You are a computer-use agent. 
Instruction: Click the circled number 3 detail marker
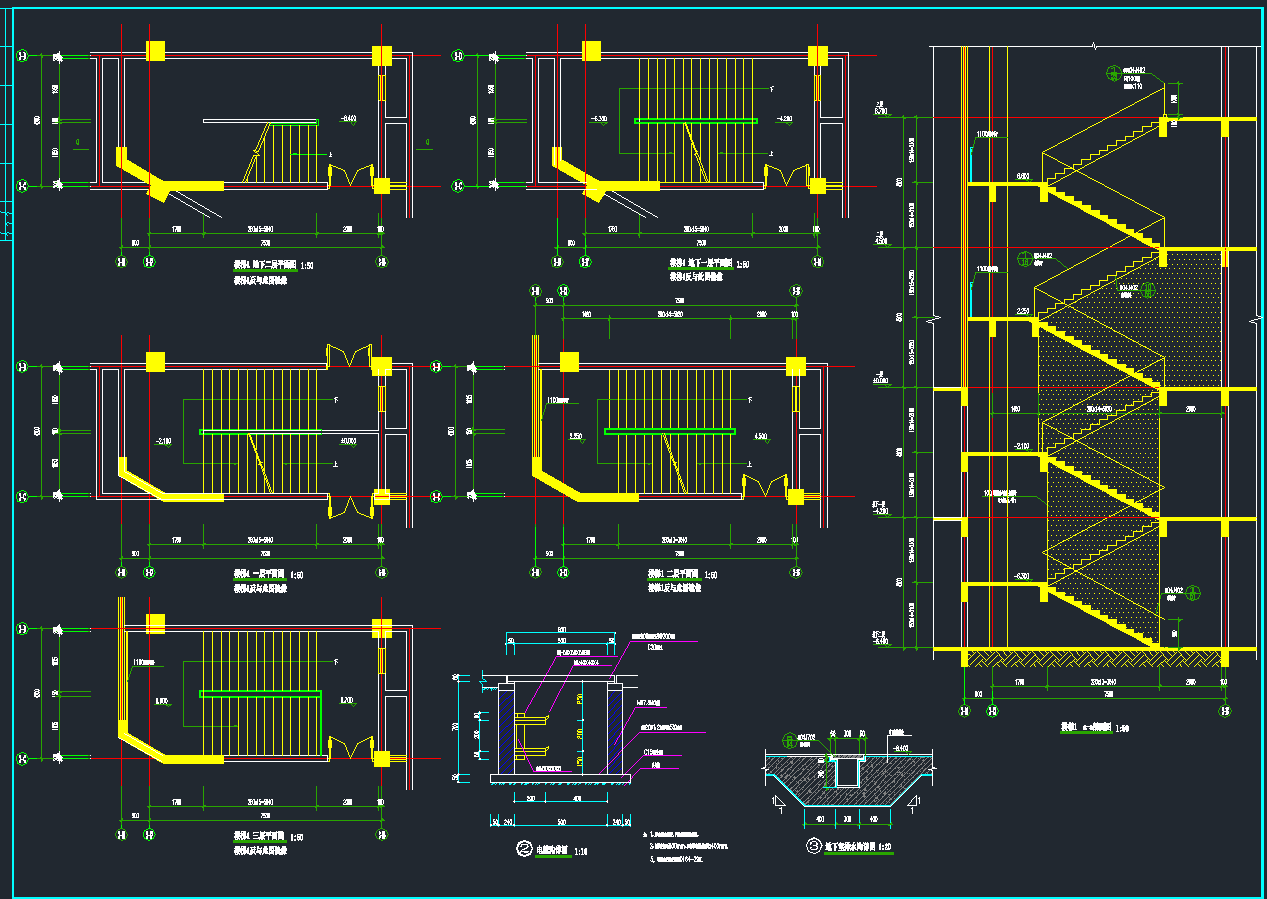[812, 846]
